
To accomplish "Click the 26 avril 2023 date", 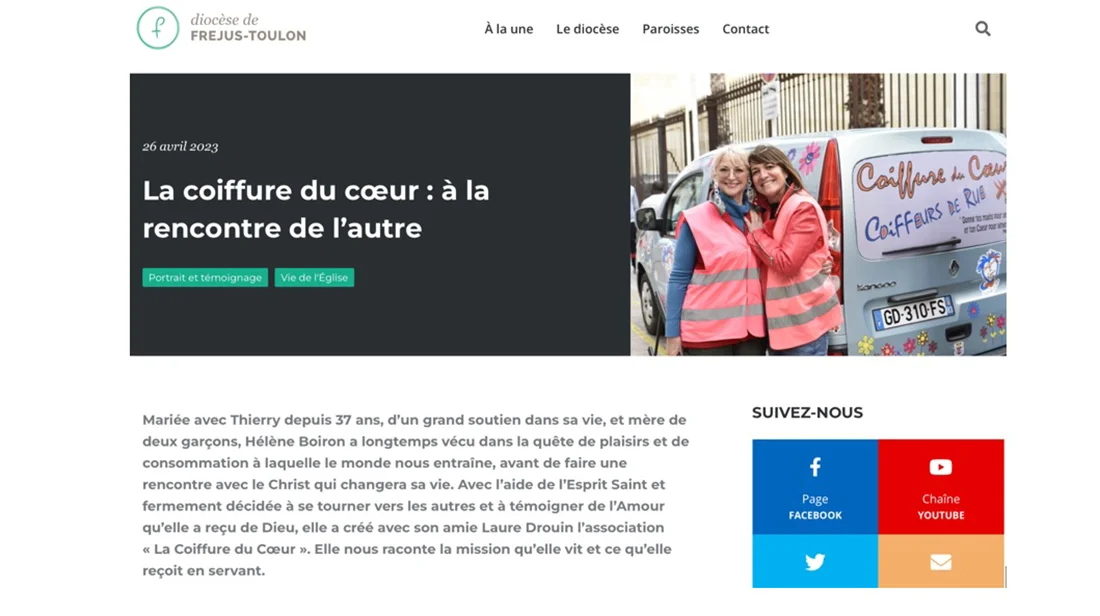I will pos(180,147).
